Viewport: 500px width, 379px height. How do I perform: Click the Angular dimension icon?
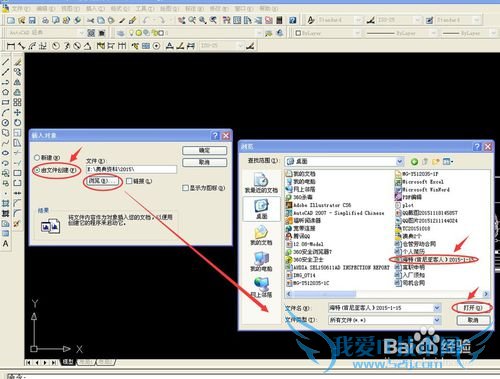pos(87,46)
